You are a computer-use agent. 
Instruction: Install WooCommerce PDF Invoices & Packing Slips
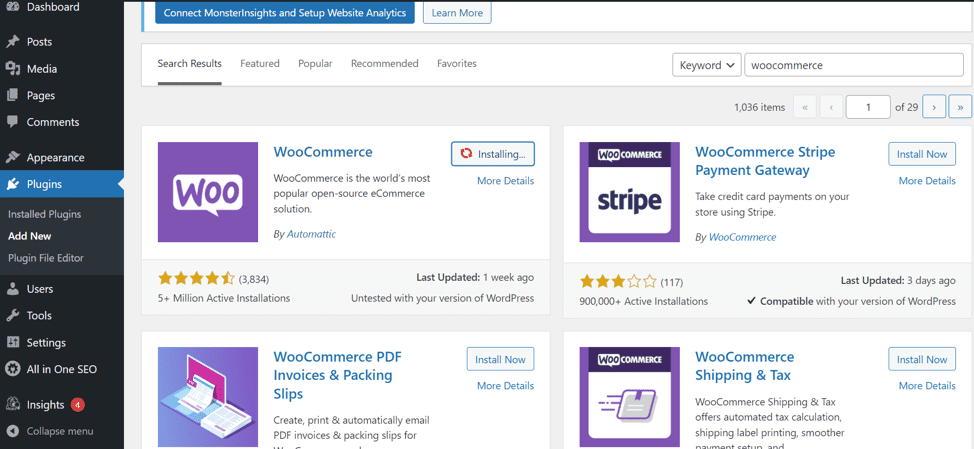[500, 360]
